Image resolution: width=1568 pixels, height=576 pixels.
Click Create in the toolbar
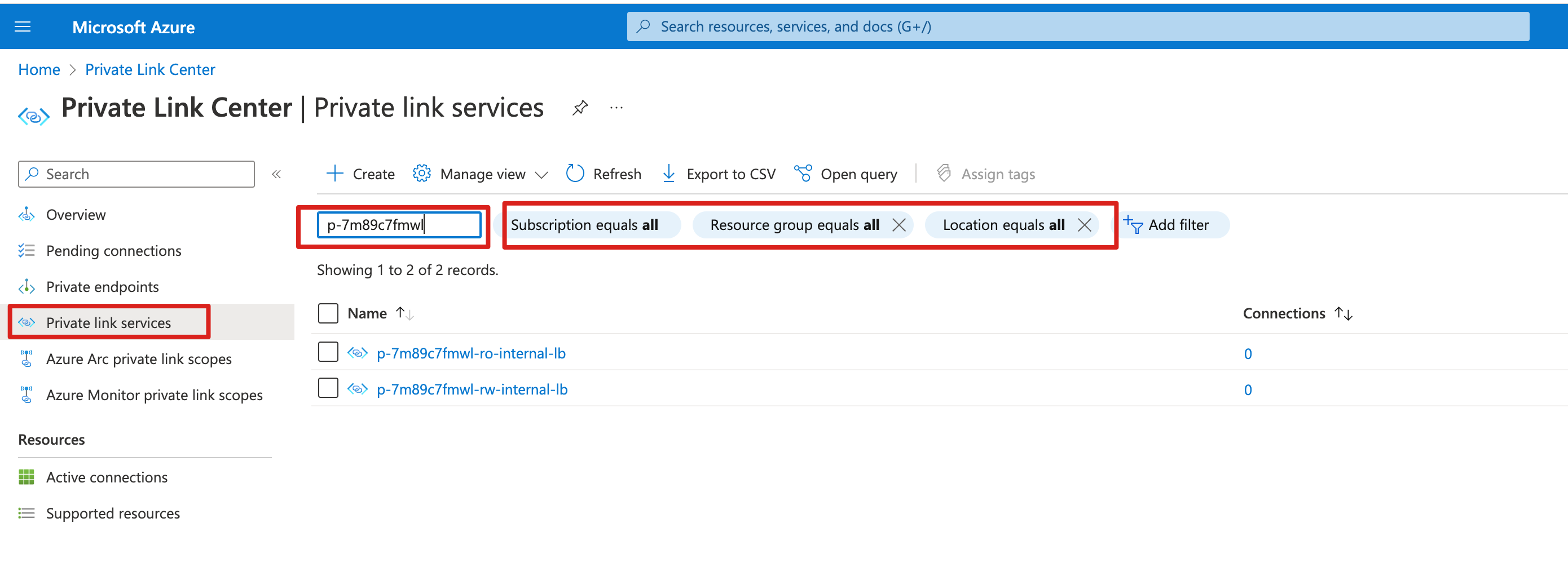tap(373, 174)
